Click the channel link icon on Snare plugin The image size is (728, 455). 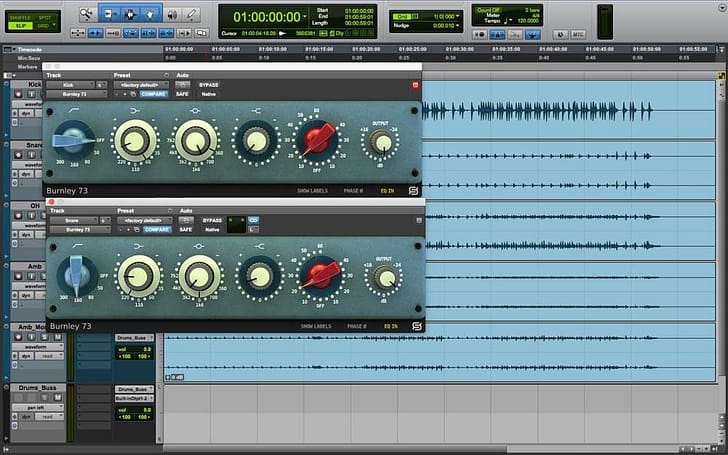pyautogui.click(x=253, y=219)
